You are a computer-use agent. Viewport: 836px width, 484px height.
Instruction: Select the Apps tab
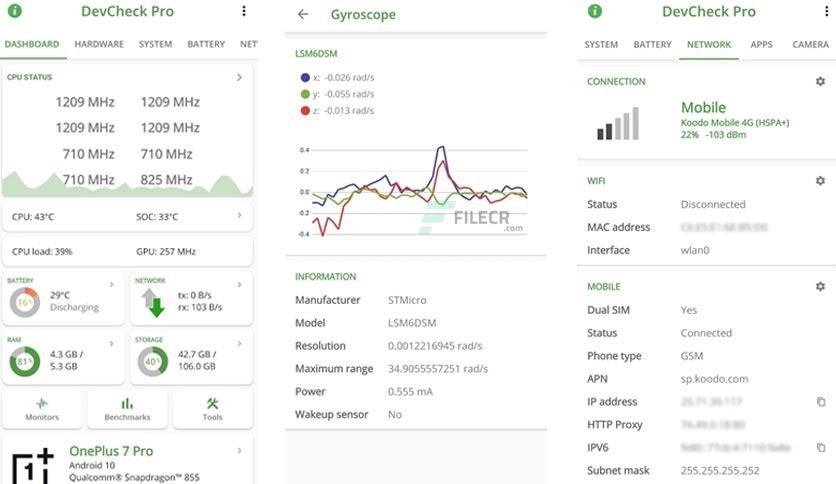[761, 44]
